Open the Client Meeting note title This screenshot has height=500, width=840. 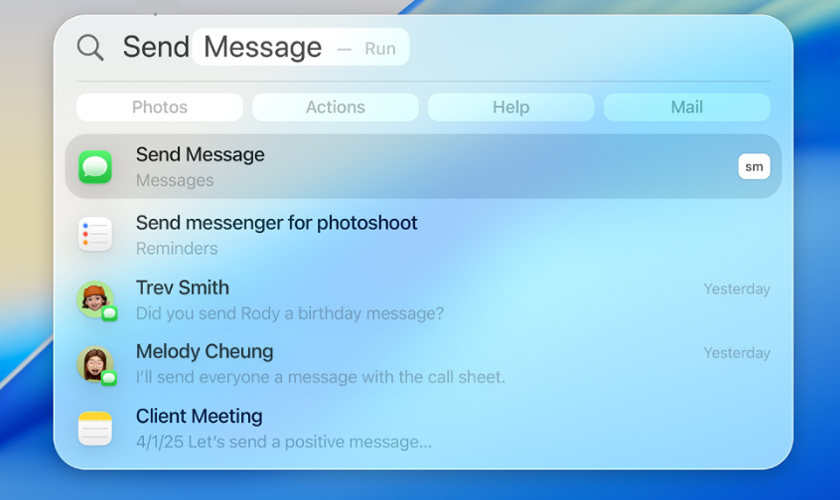[199, 416]
